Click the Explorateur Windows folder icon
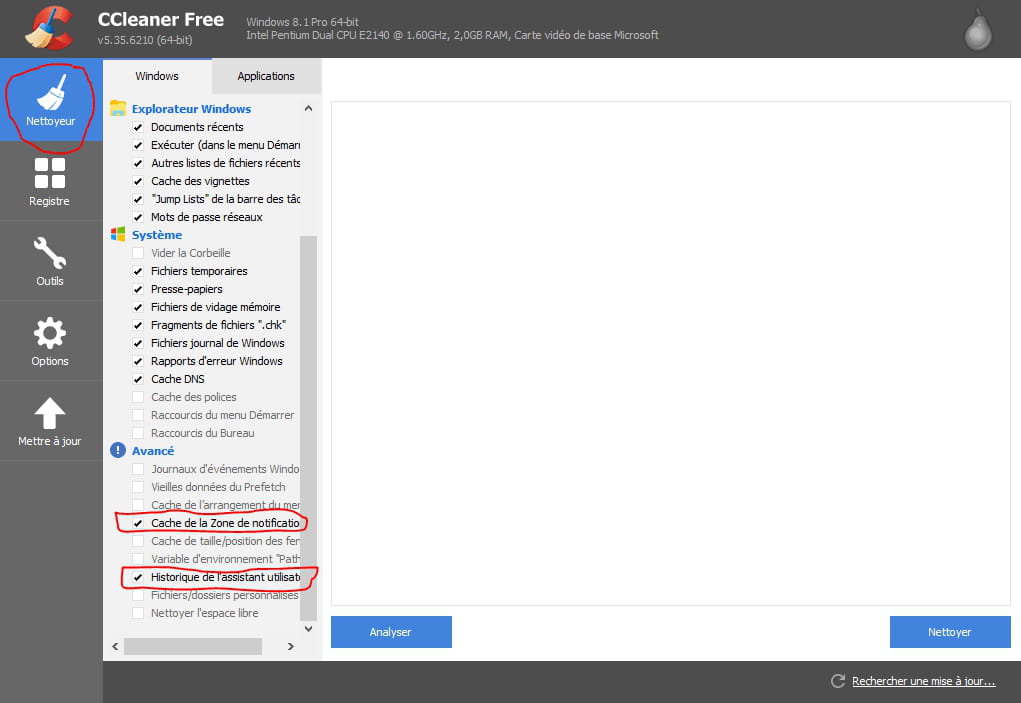The image size is (1021, 703). [118, 108]
